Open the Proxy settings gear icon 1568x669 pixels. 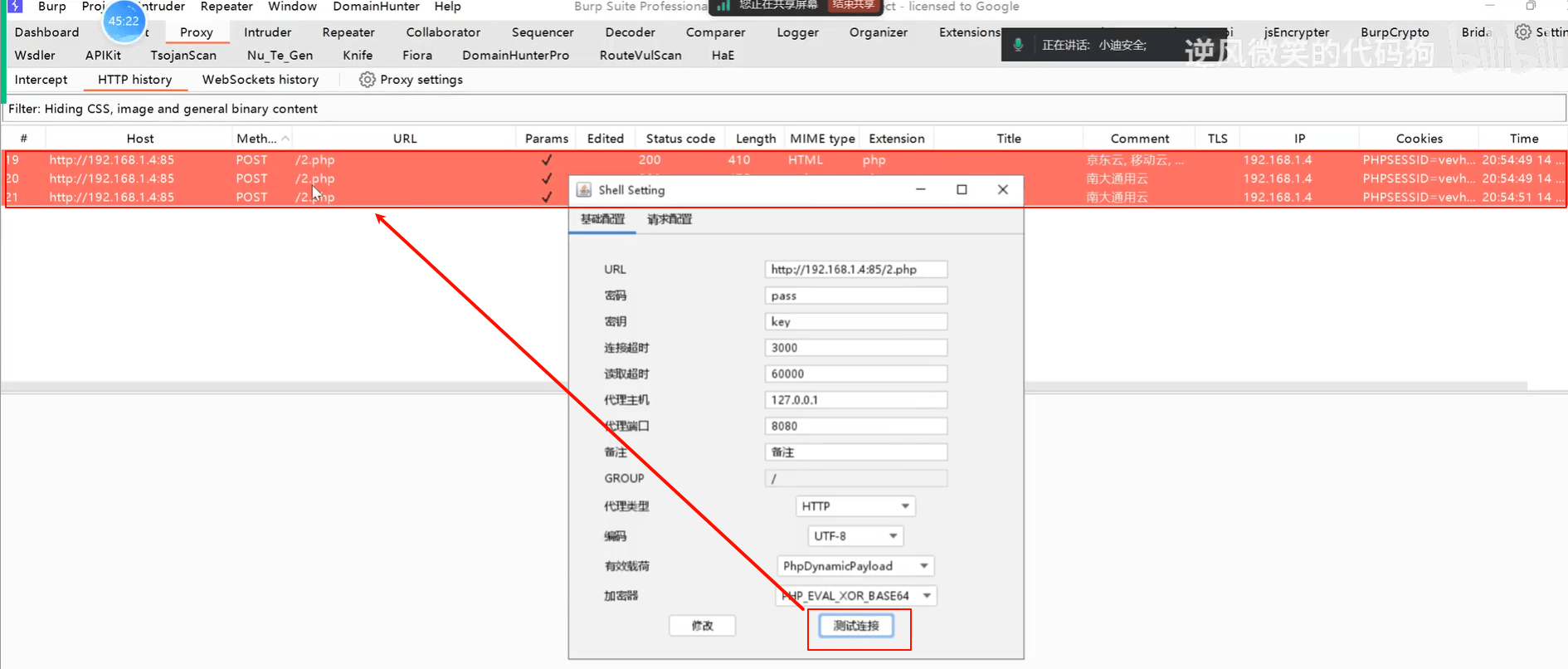tap(367, 80)
